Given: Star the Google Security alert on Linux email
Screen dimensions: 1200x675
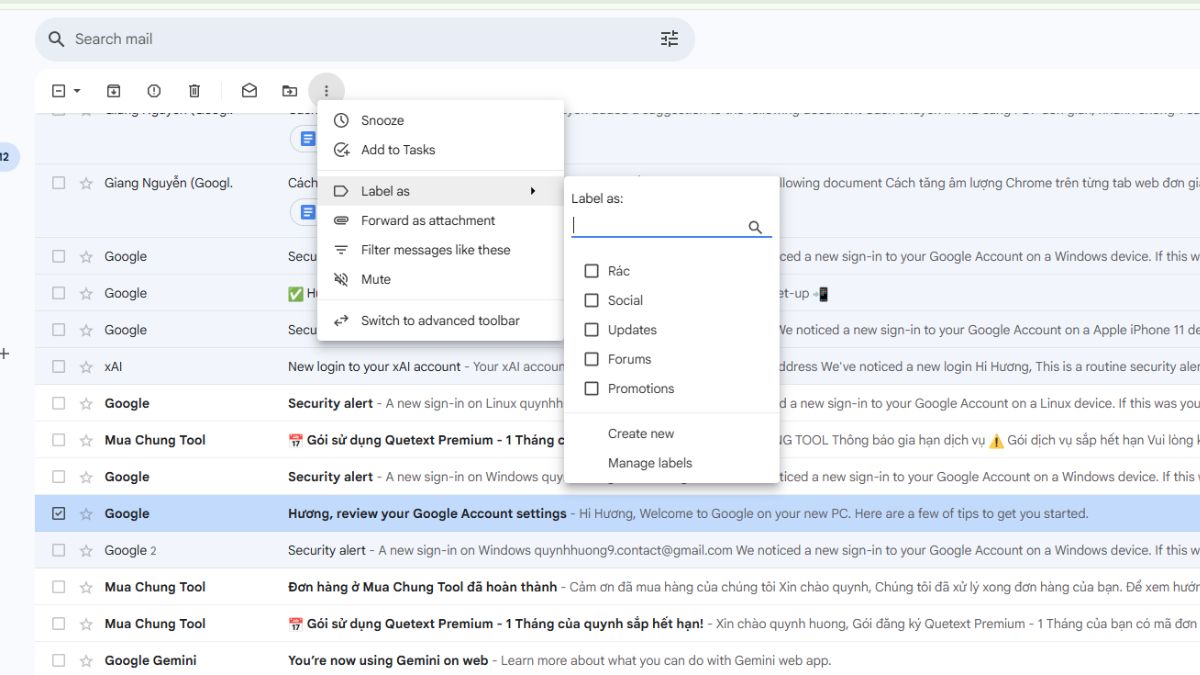Looking at the screenshot, I should tap(86, 404).
